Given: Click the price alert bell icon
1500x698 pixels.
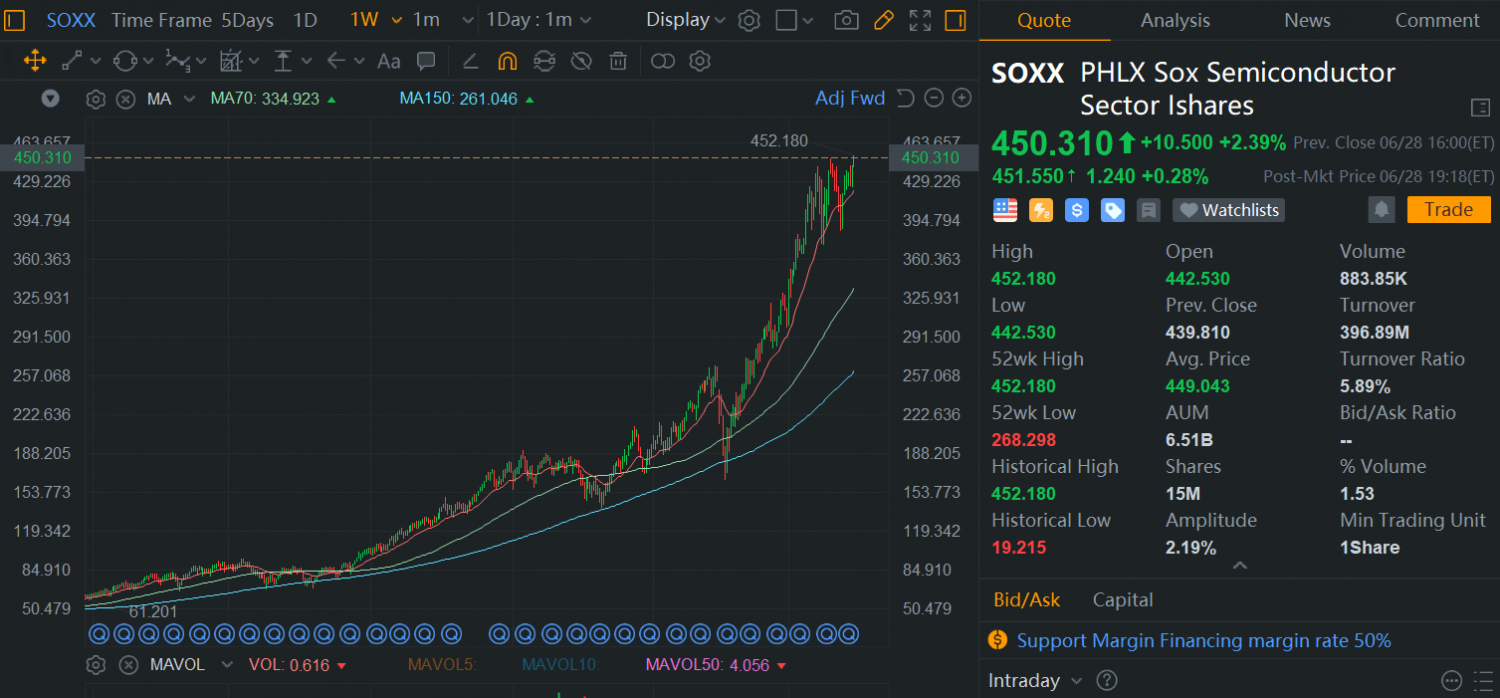Looking at the screenshot, I should pyautogui.click(x=1381, y=209).
